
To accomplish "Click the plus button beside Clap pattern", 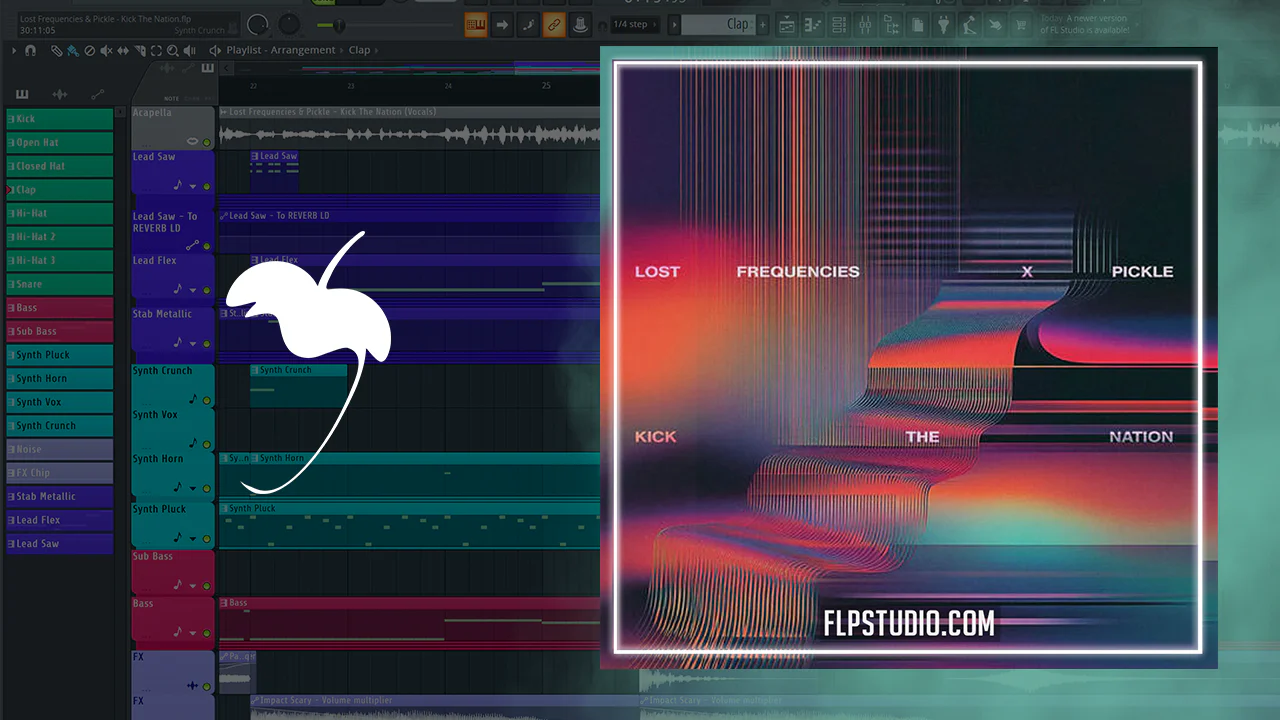I will pos(763,24).
